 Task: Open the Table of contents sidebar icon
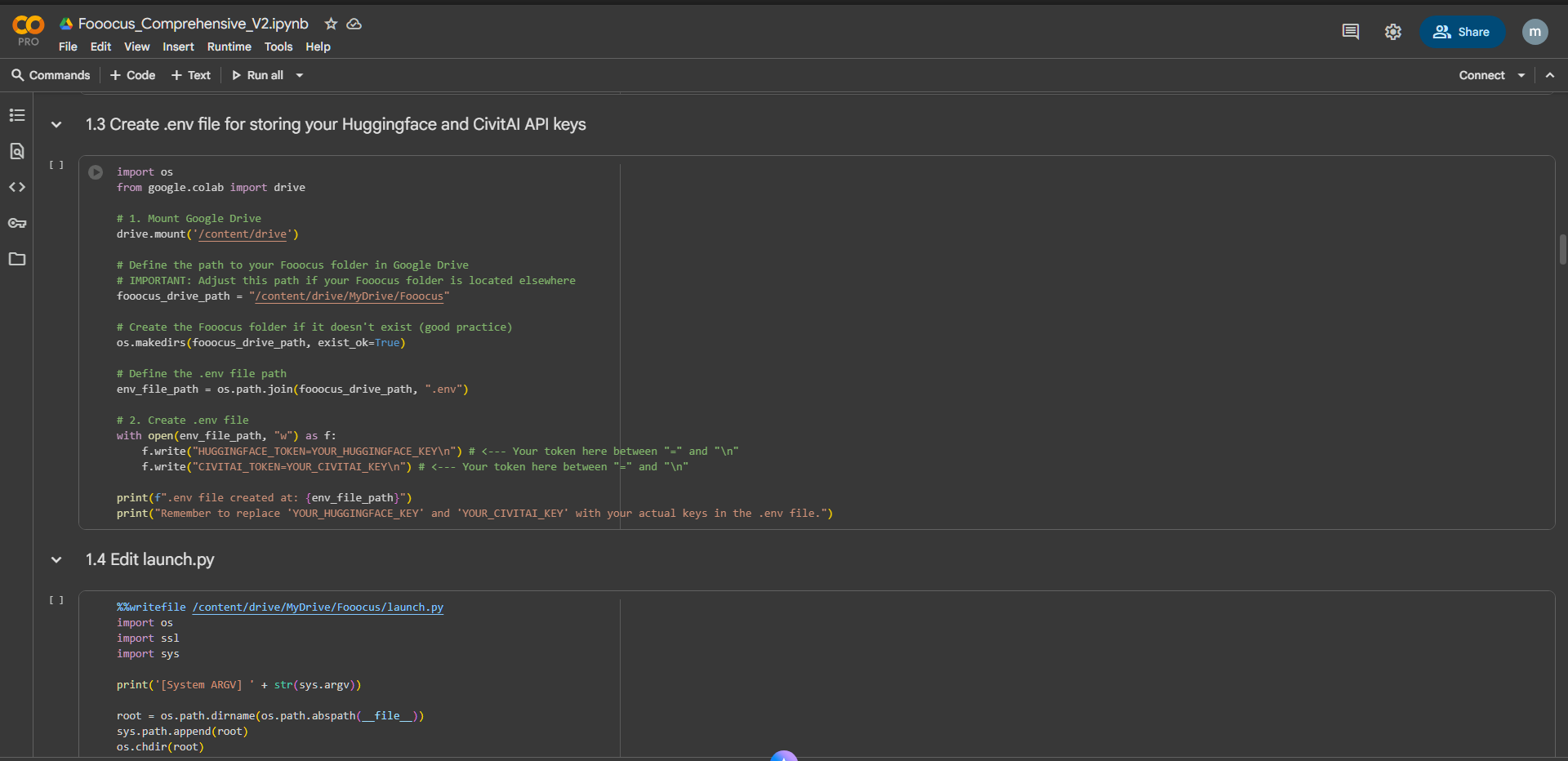(x=17, y=115)
